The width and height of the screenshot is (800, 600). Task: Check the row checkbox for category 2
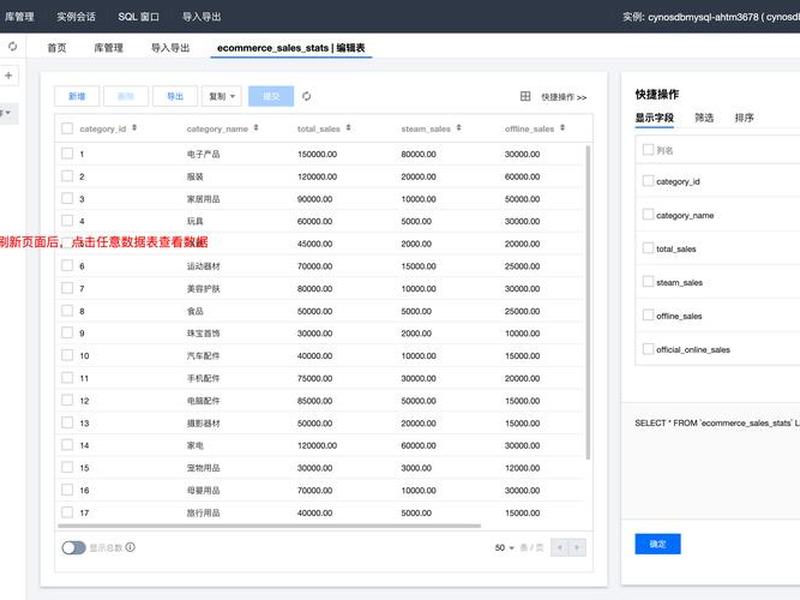point(67,176)
